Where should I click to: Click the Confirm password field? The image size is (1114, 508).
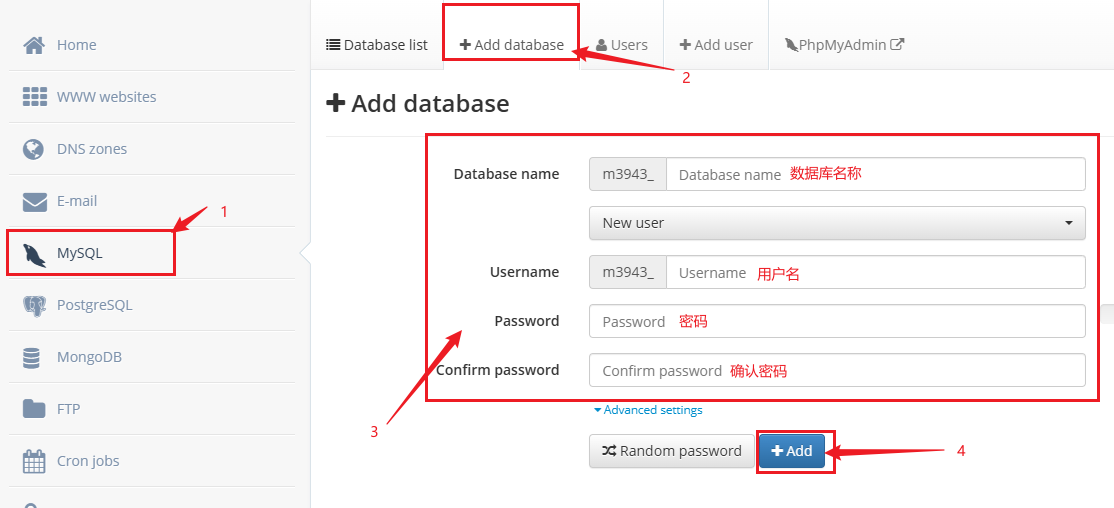point(837,370)
